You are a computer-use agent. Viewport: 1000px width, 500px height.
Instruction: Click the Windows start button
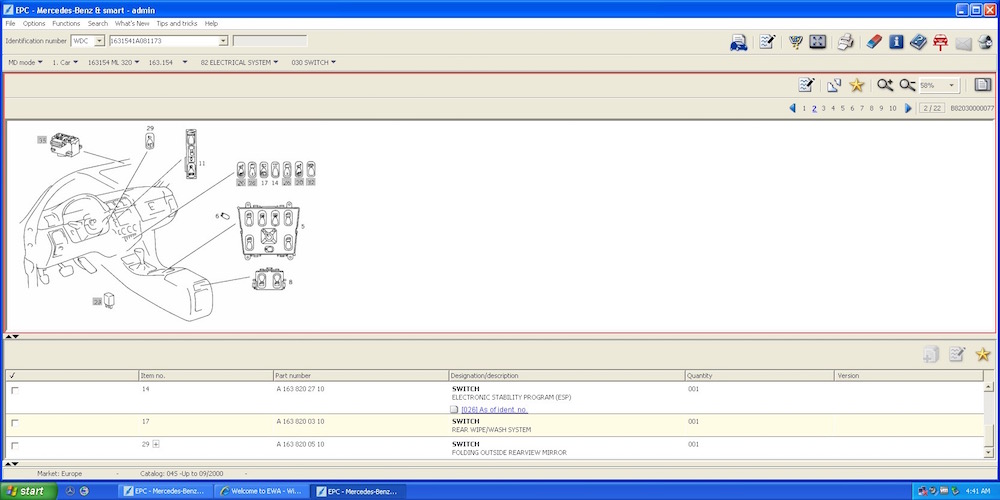pyautogui.click(x=29, y=491)
